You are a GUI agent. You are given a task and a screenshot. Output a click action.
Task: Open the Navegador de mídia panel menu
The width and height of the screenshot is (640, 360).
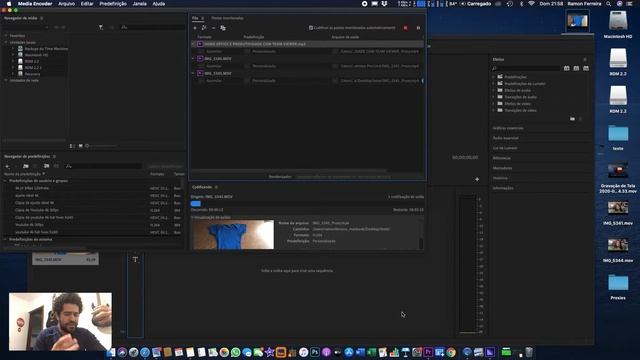tap(42, 18)
